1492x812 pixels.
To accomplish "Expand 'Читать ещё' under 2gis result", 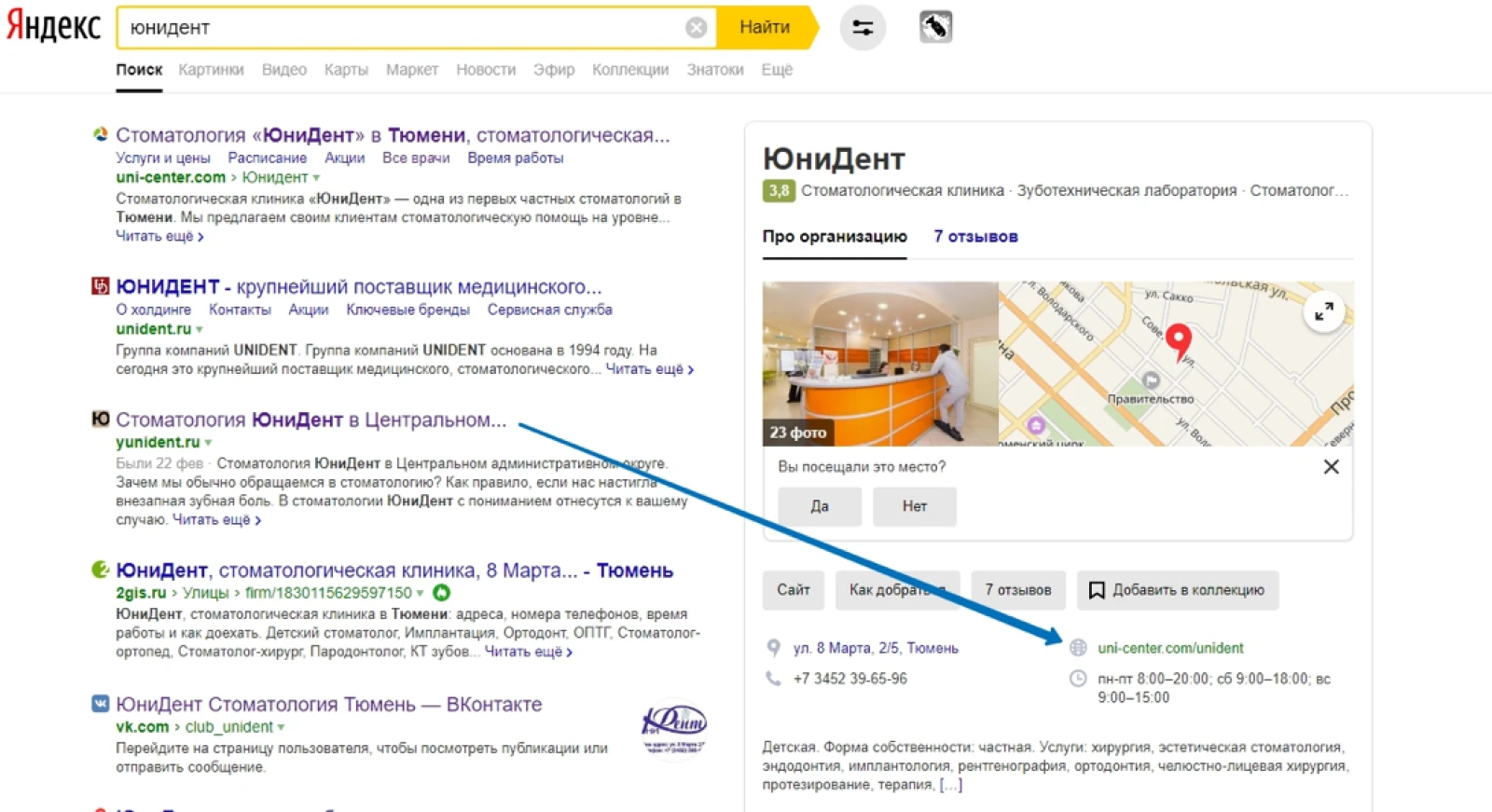I will (528, 652).
